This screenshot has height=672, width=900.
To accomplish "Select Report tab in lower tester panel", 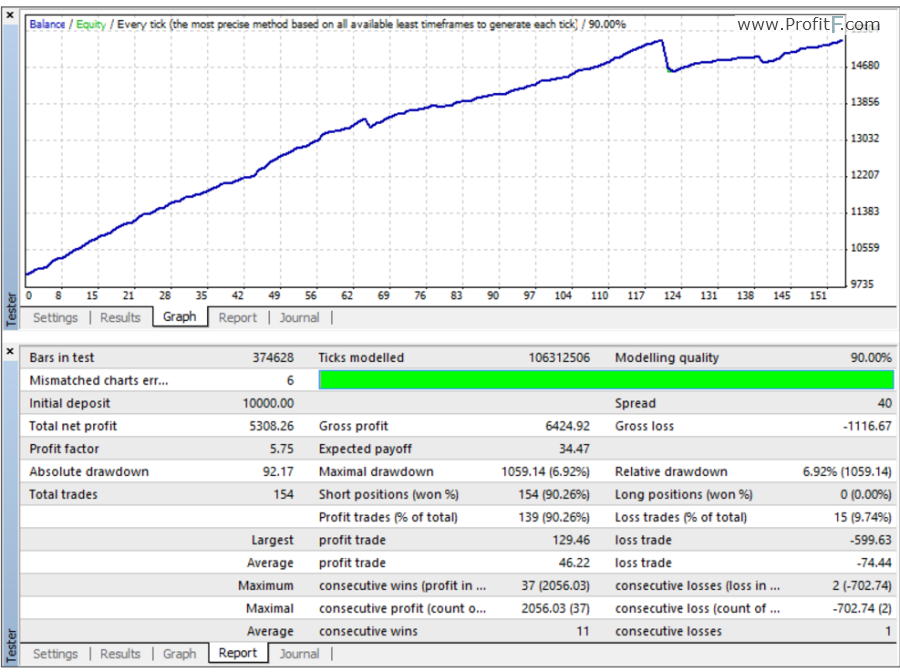I will click(x=238, y=652).
